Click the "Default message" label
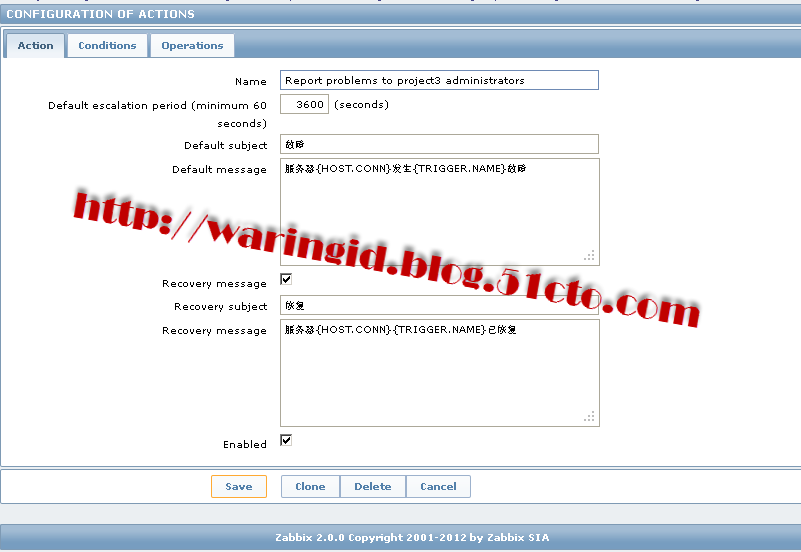Image resolution: width=801 pixels, height=552 pixels. 219,170
